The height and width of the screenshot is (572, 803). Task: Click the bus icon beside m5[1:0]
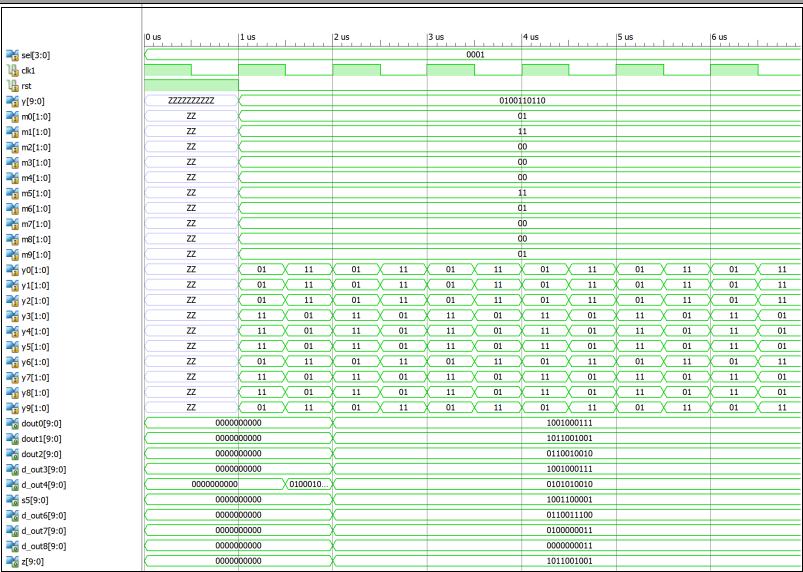coord(12,193)
